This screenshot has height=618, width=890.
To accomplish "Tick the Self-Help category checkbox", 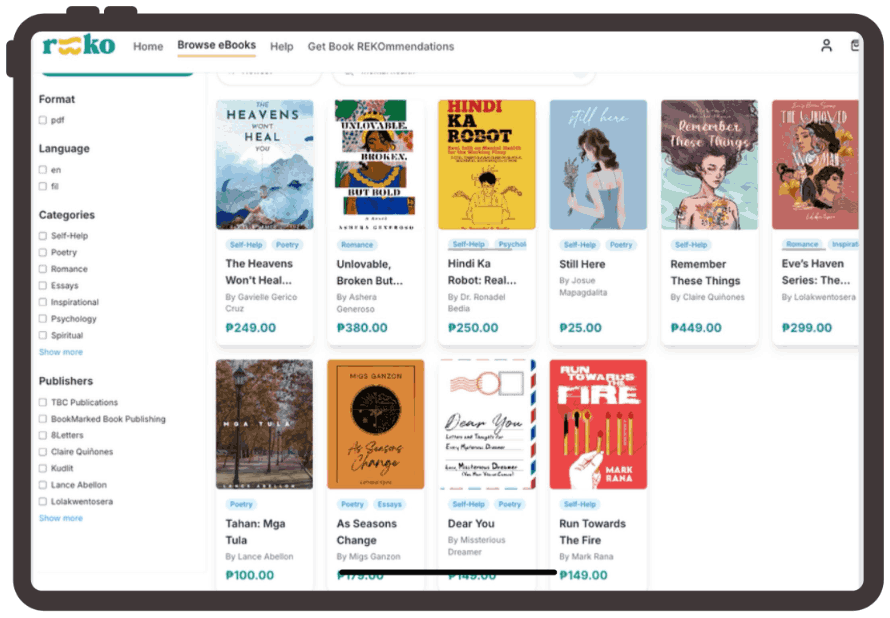I will [43, 236].
